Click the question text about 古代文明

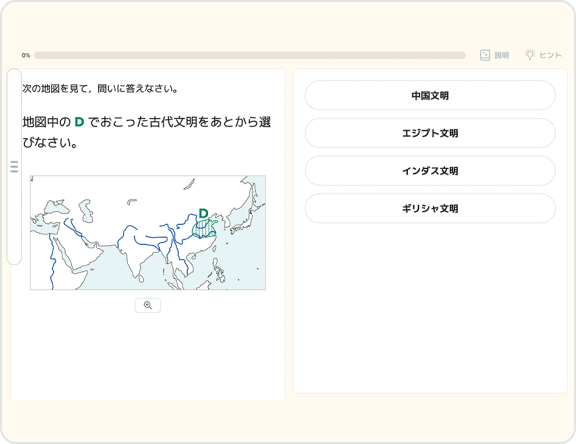click(147, 132)
